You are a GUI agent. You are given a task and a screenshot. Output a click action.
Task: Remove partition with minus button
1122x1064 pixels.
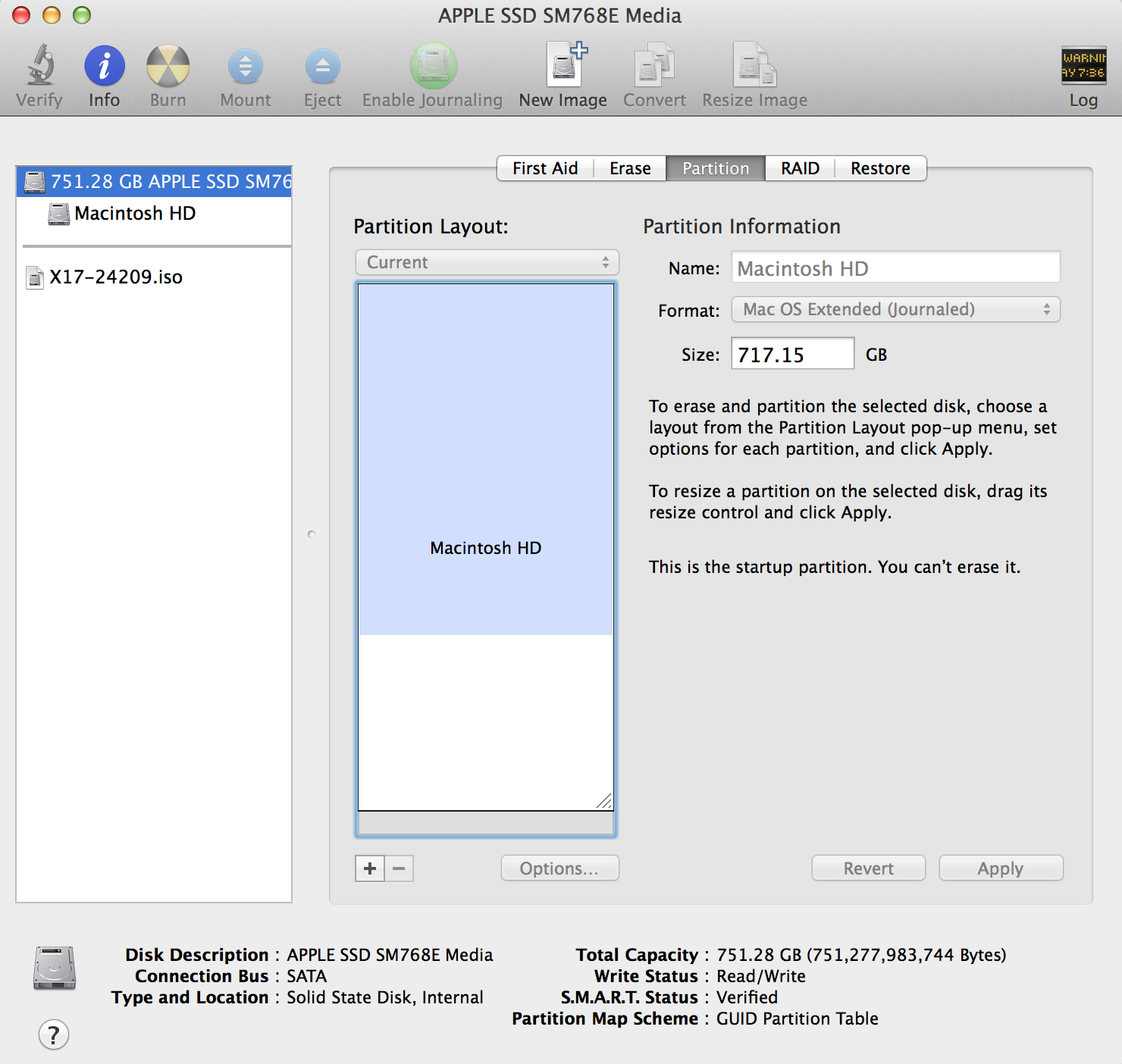[x=400, y=868]
